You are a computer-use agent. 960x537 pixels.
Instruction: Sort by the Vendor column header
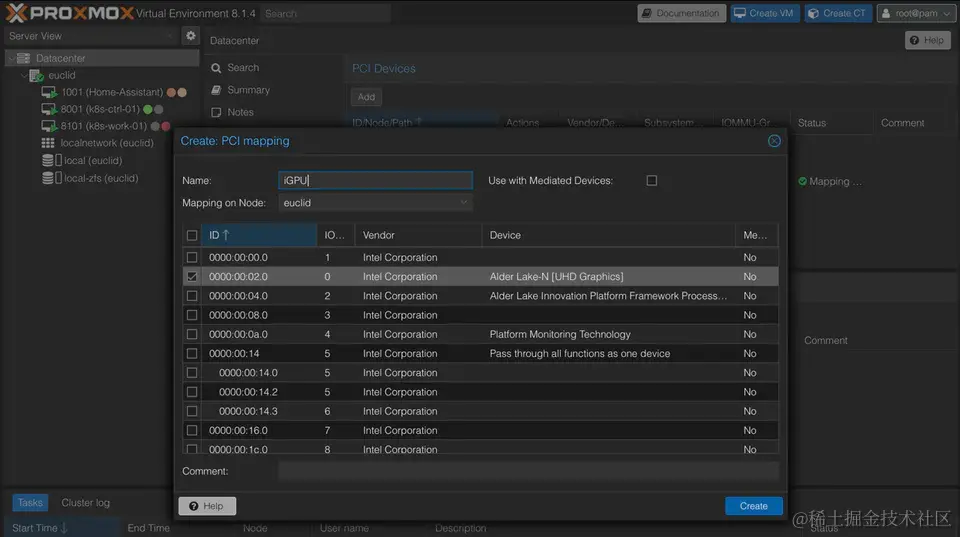click(418, 235)
